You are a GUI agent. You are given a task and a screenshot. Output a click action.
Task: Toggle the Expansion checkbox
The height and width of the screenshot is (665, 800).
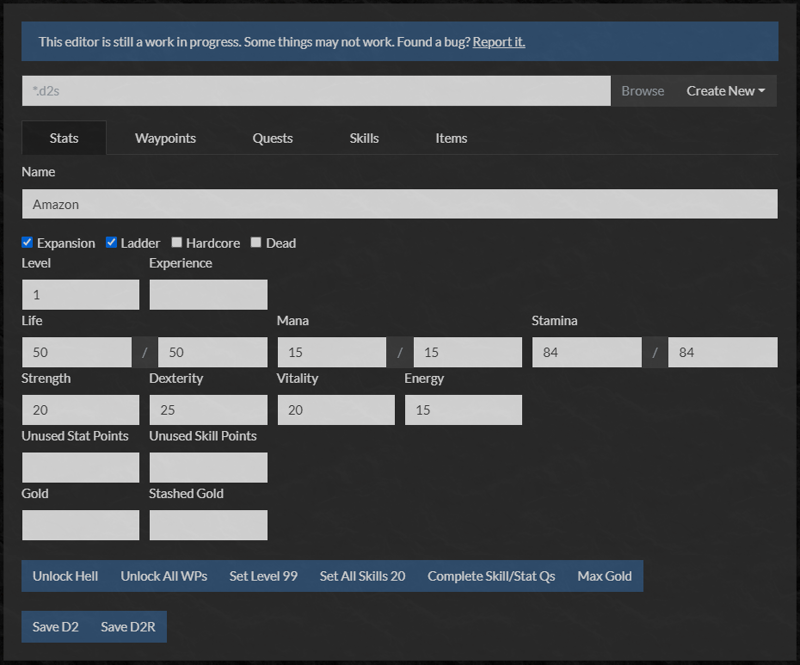(28, 242)
